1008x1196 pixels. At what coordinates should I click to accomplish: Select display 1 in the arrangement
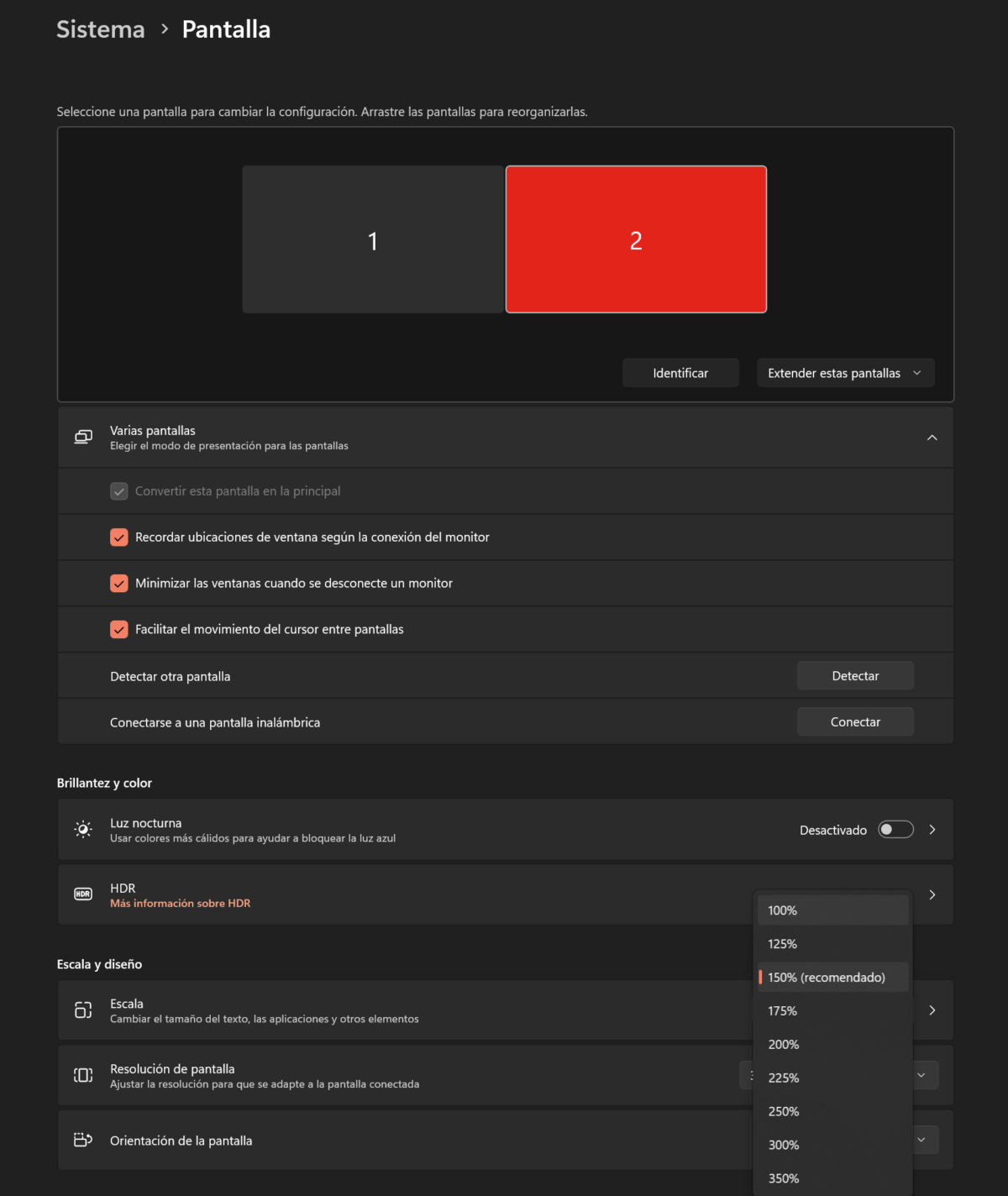pos(373,240)
